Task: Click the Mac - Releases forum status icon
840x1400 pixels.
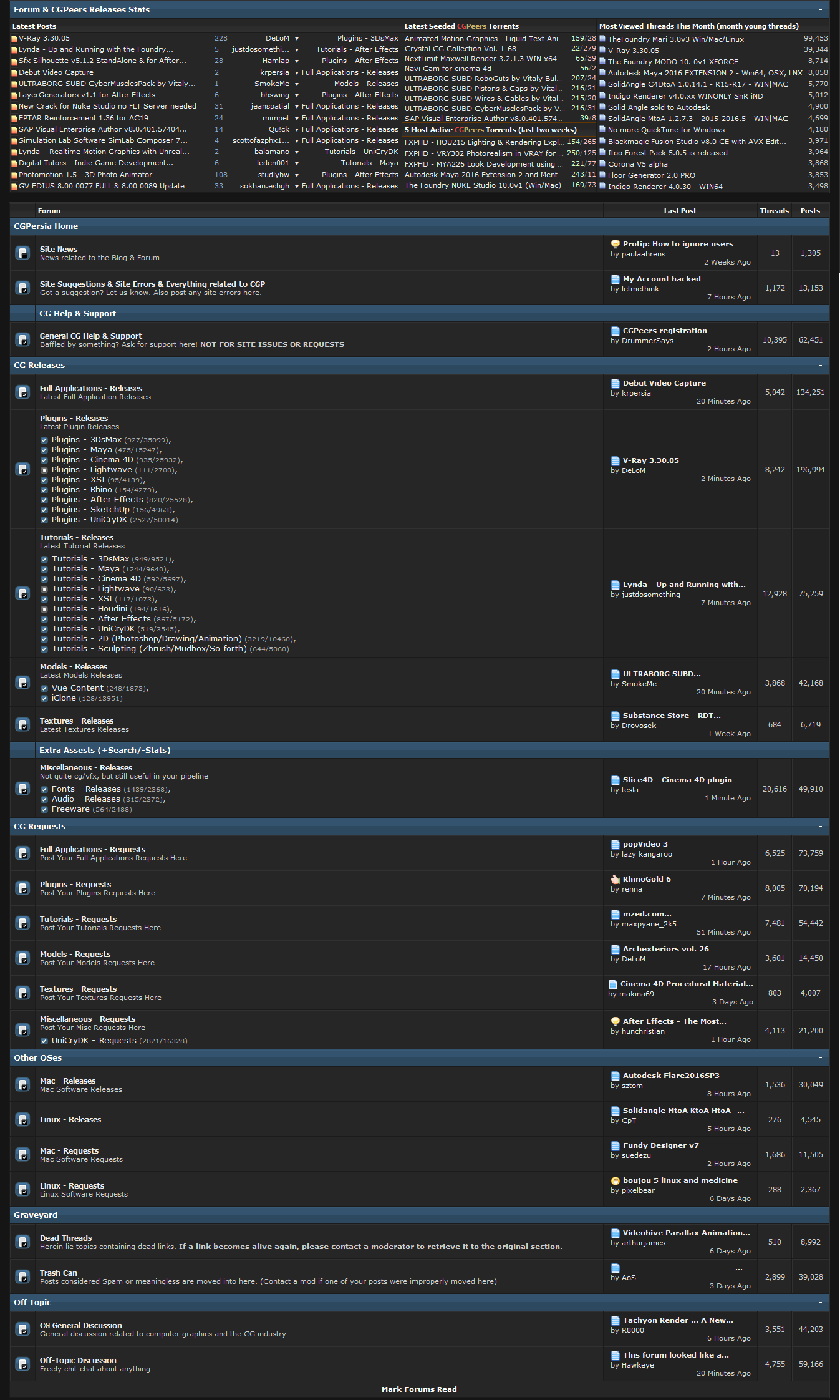Action: click(22, 1084)
